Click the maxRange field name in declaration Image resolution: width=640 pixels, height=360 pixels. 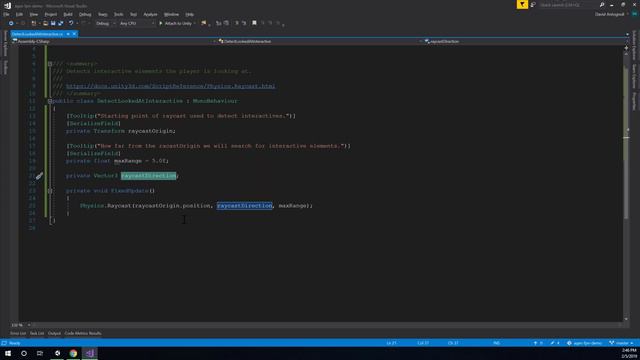128,161
